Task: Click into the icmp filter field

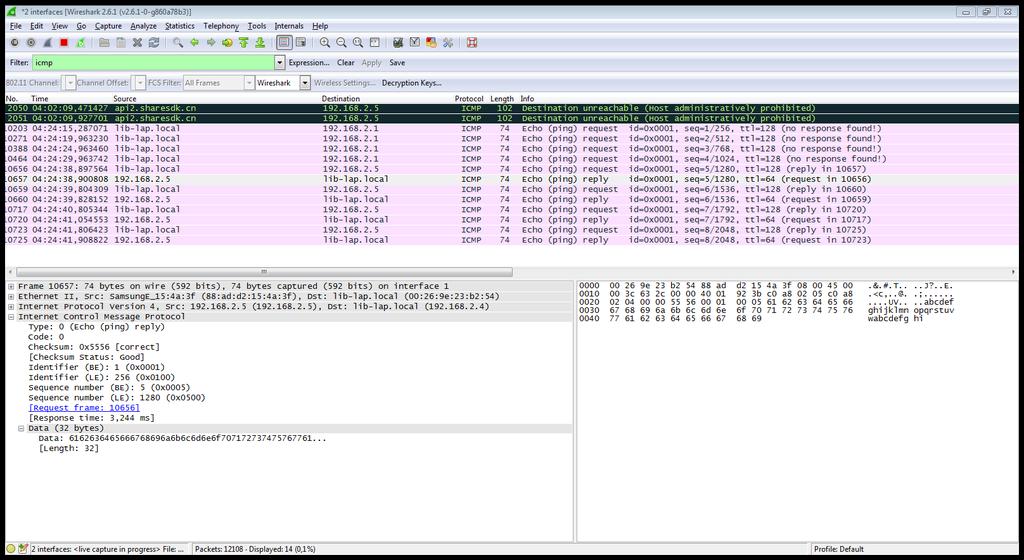Action: [x=153, y=63]
